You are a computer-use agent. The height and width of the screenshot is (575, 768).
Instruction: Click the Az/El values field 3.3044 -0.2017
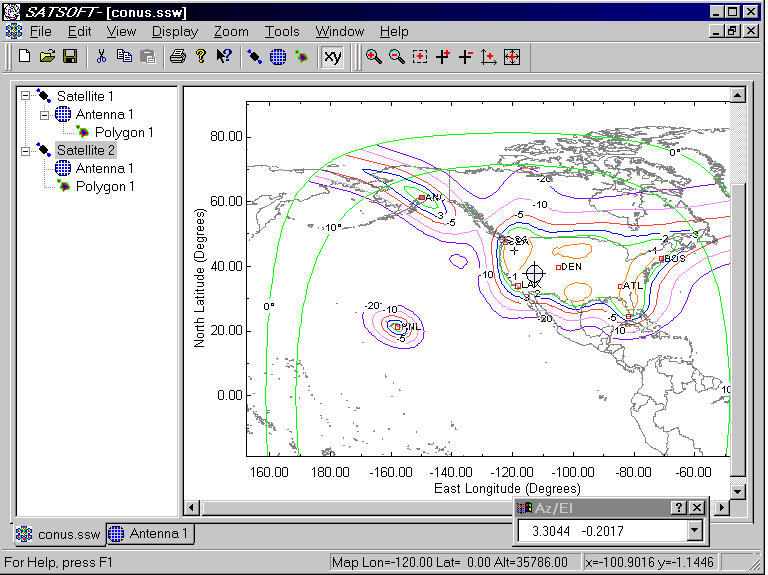pyautogui.click(x=602, y=531)
